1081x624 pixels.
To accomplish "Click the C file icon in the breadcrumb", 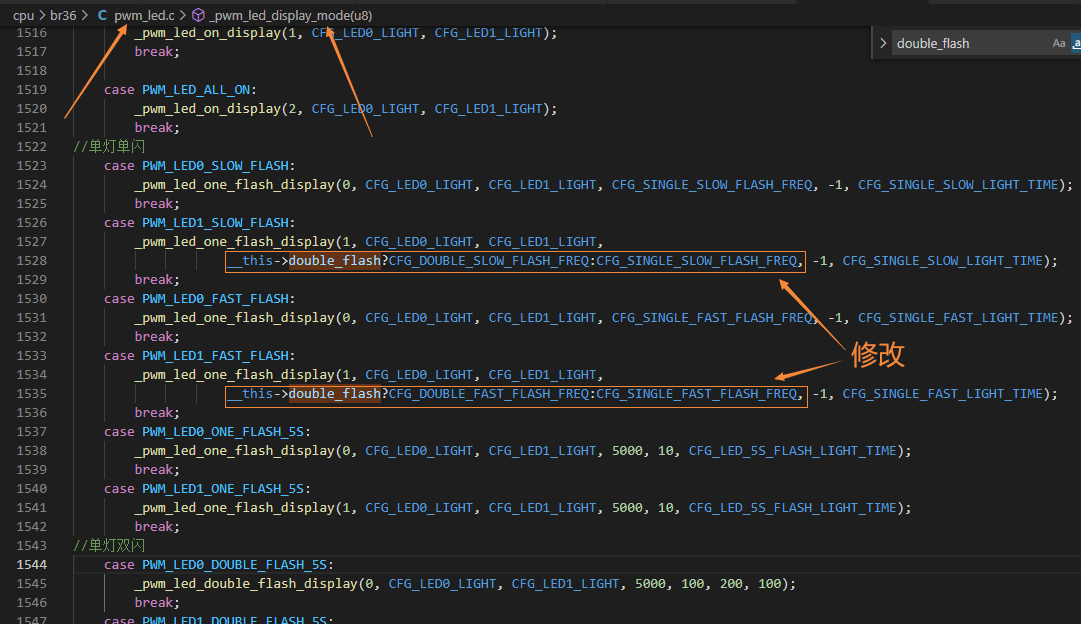I will [102, 15].
